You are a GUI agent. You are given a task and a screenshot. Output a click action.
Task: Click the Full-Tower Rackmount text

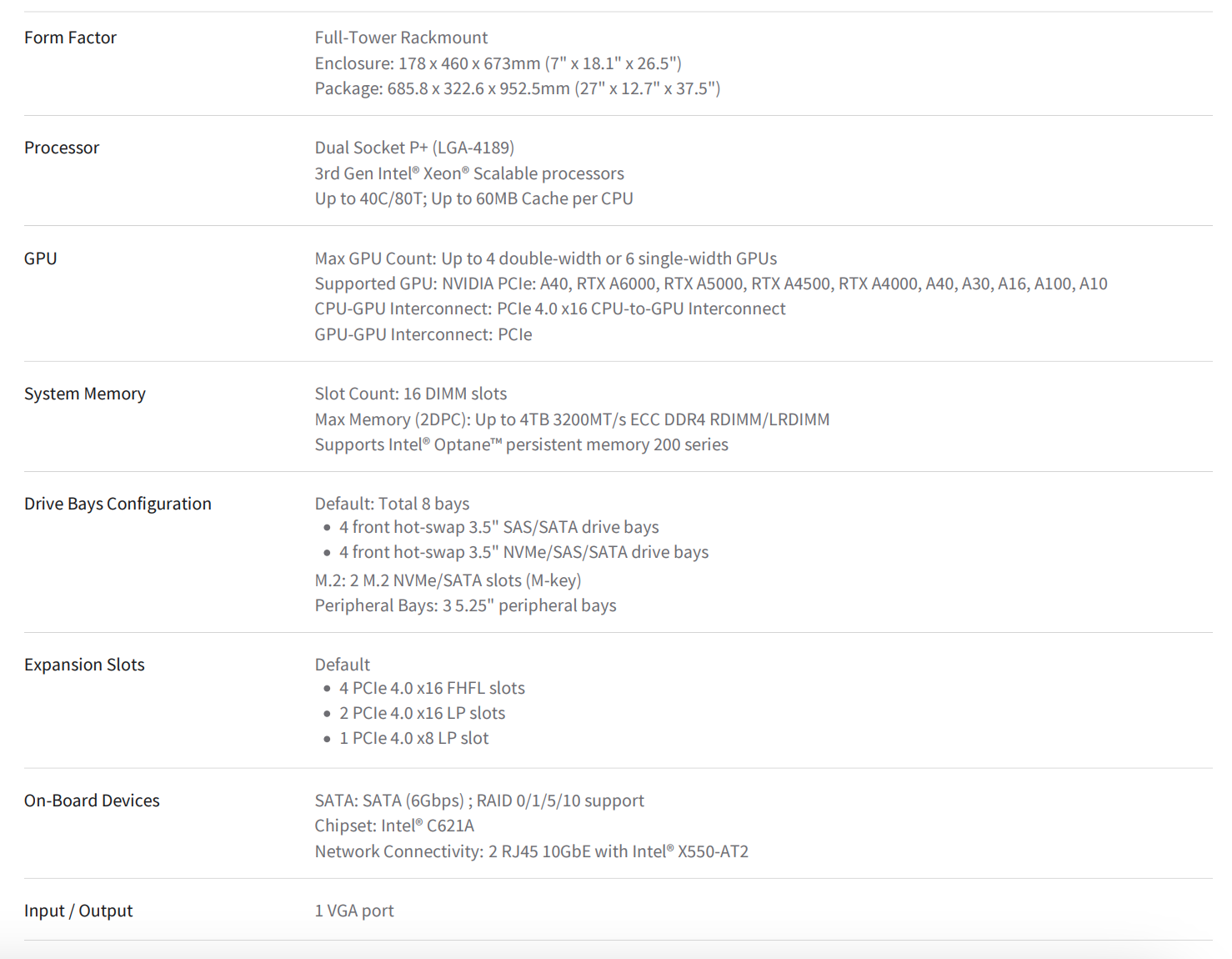click(x=401, y=38)
